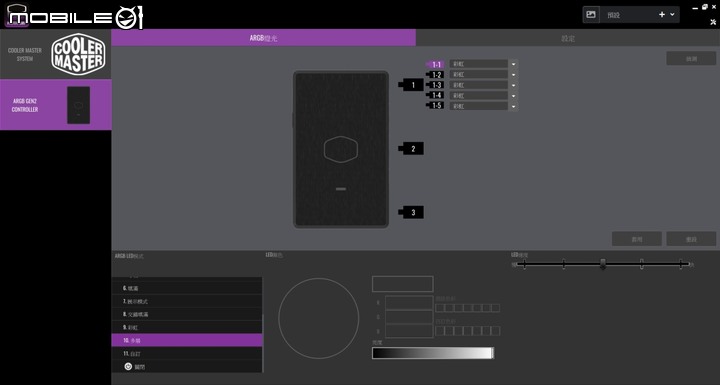The width and height of the screenshot is (720, 385).
Task: Click the 重設 reset button
Action: coord(691,239)
